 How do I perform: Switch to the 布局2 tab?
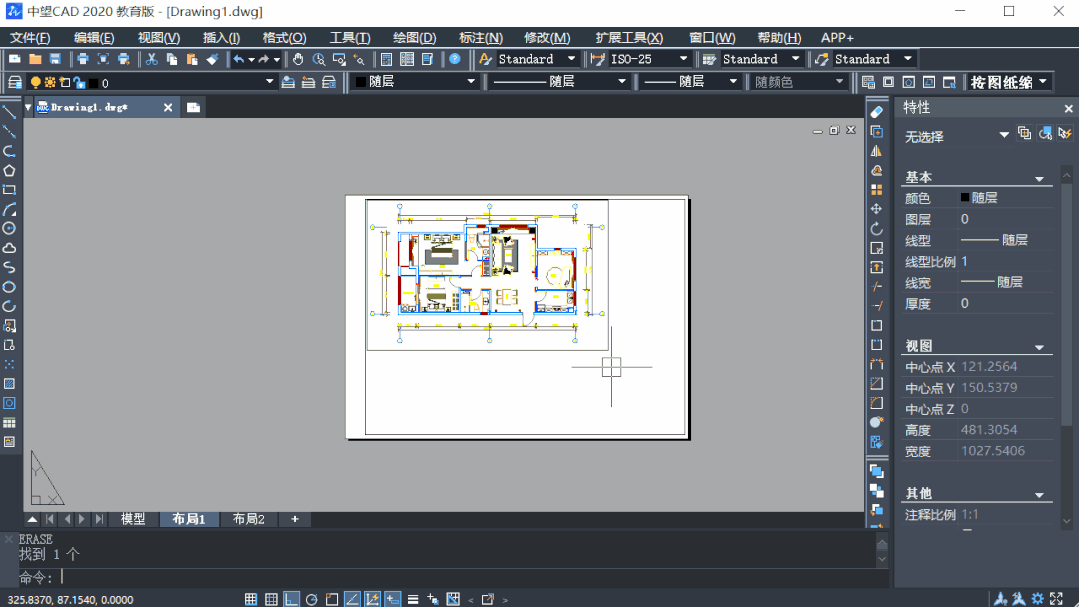[x=248, y=519]
